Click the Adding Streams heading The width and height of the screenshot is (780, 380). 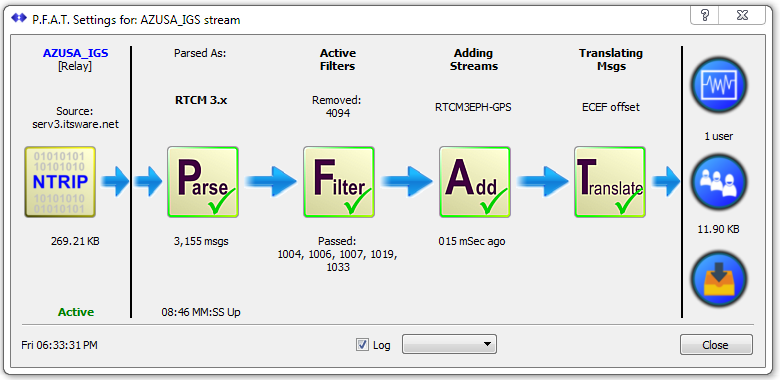474,59
